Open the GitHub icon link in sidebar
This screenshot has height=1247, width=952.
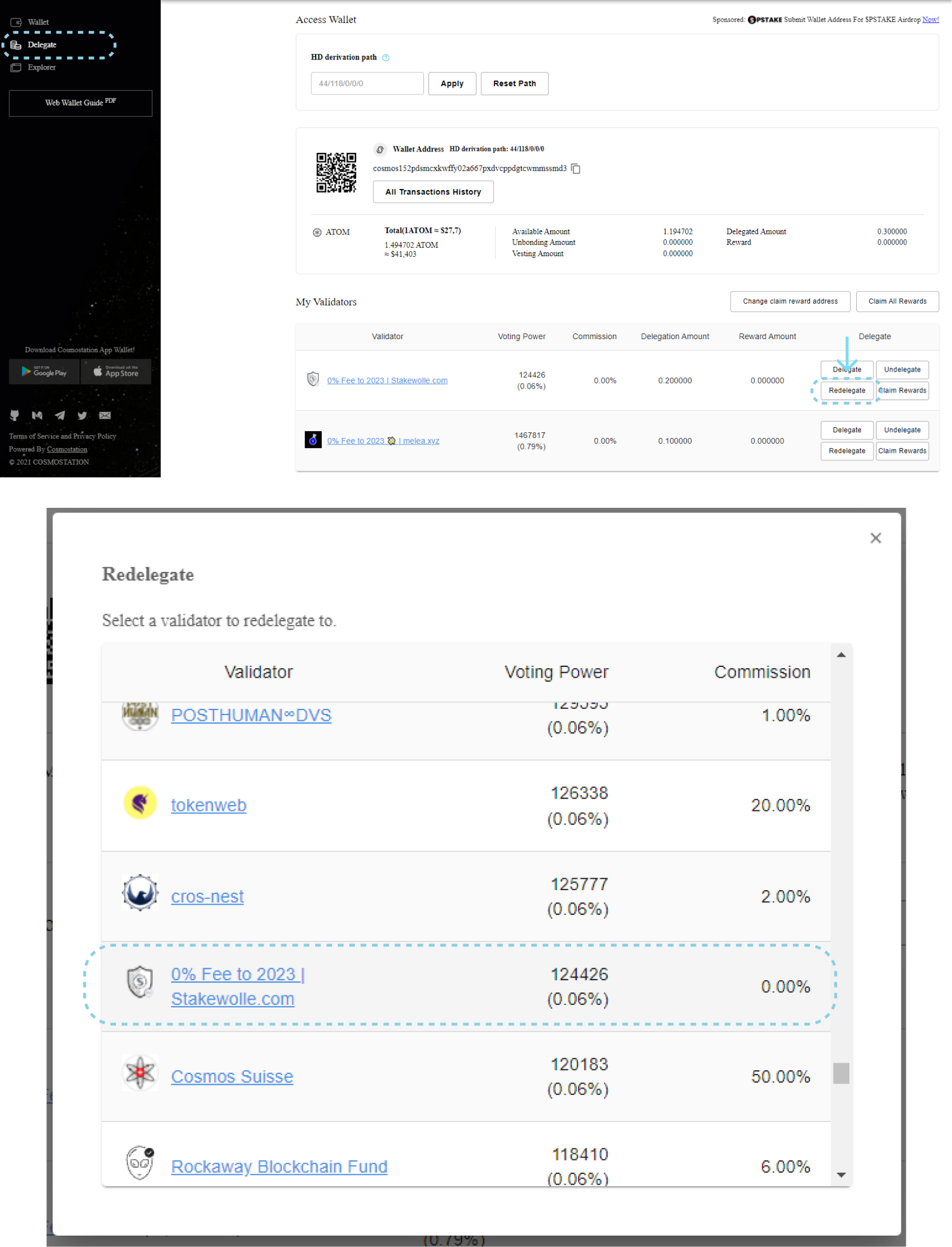(15, 415)
